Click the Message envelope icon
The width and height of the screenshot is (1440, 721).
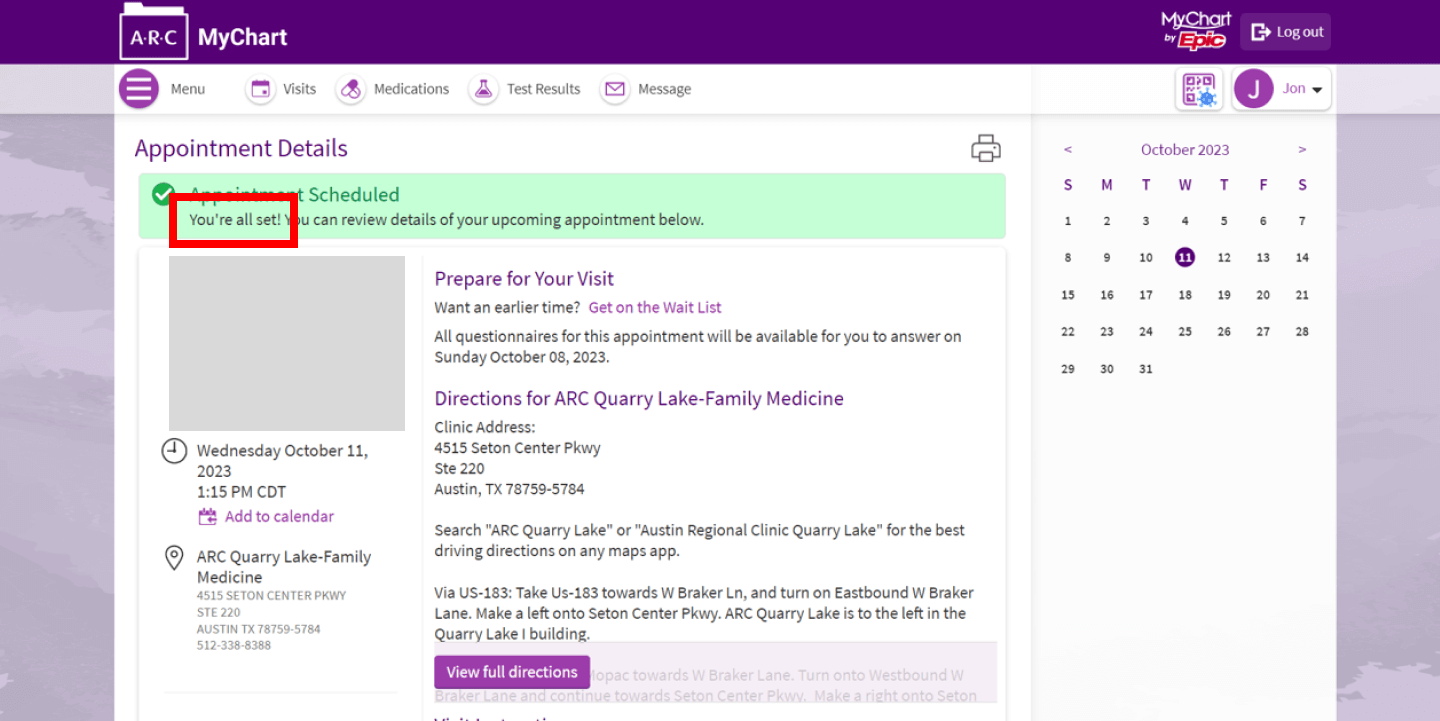[x=615, y=89]
